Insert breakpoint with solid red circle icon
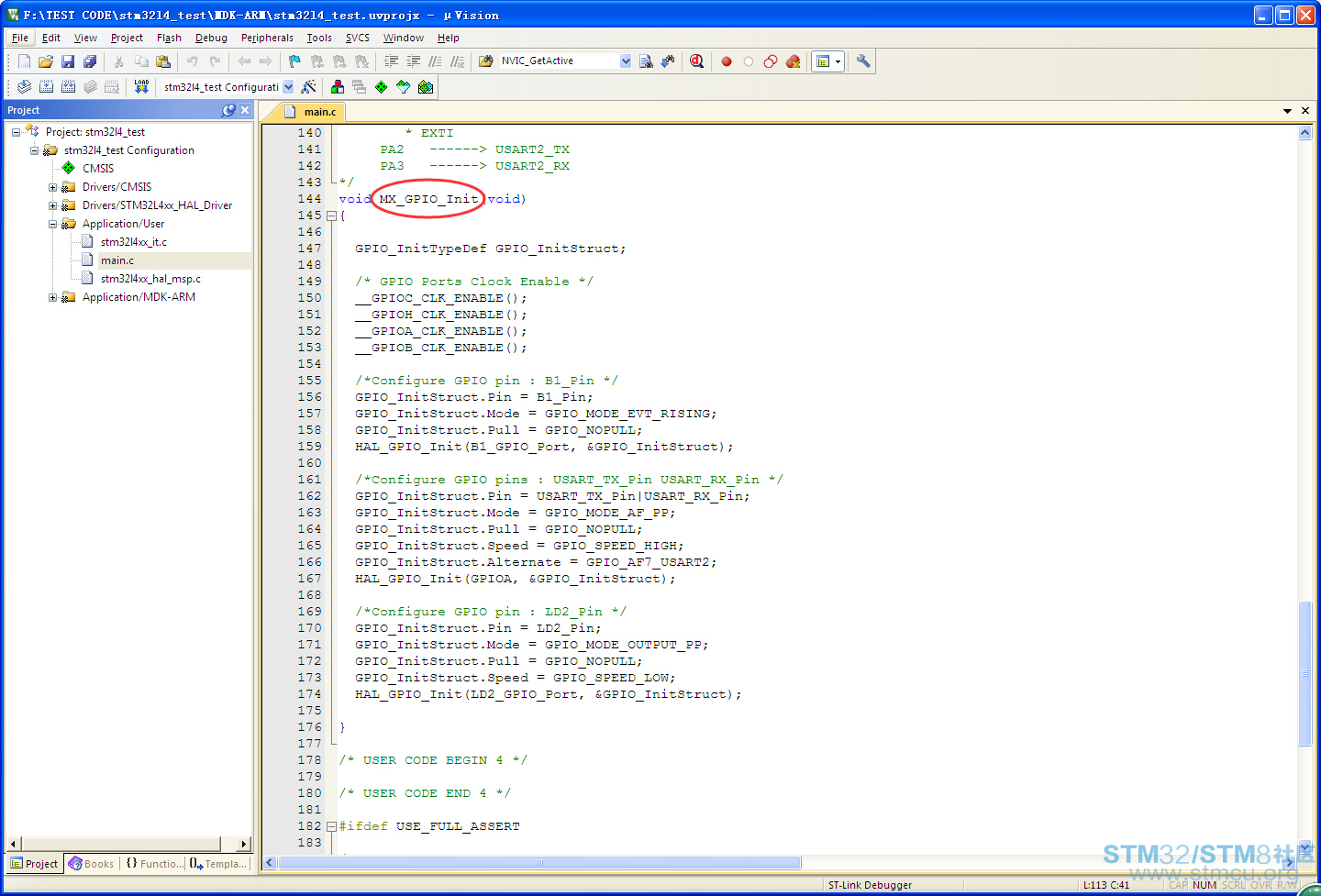 point(727,61)
